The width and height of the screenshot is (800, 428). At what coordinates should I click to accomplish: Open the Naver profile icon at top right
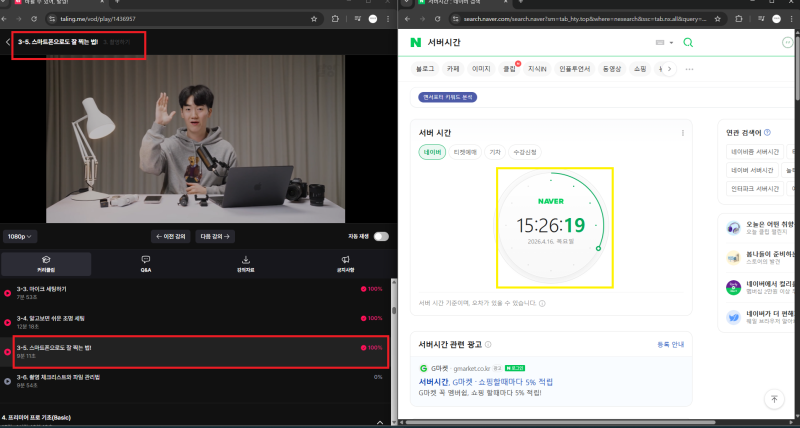point(787,42)
